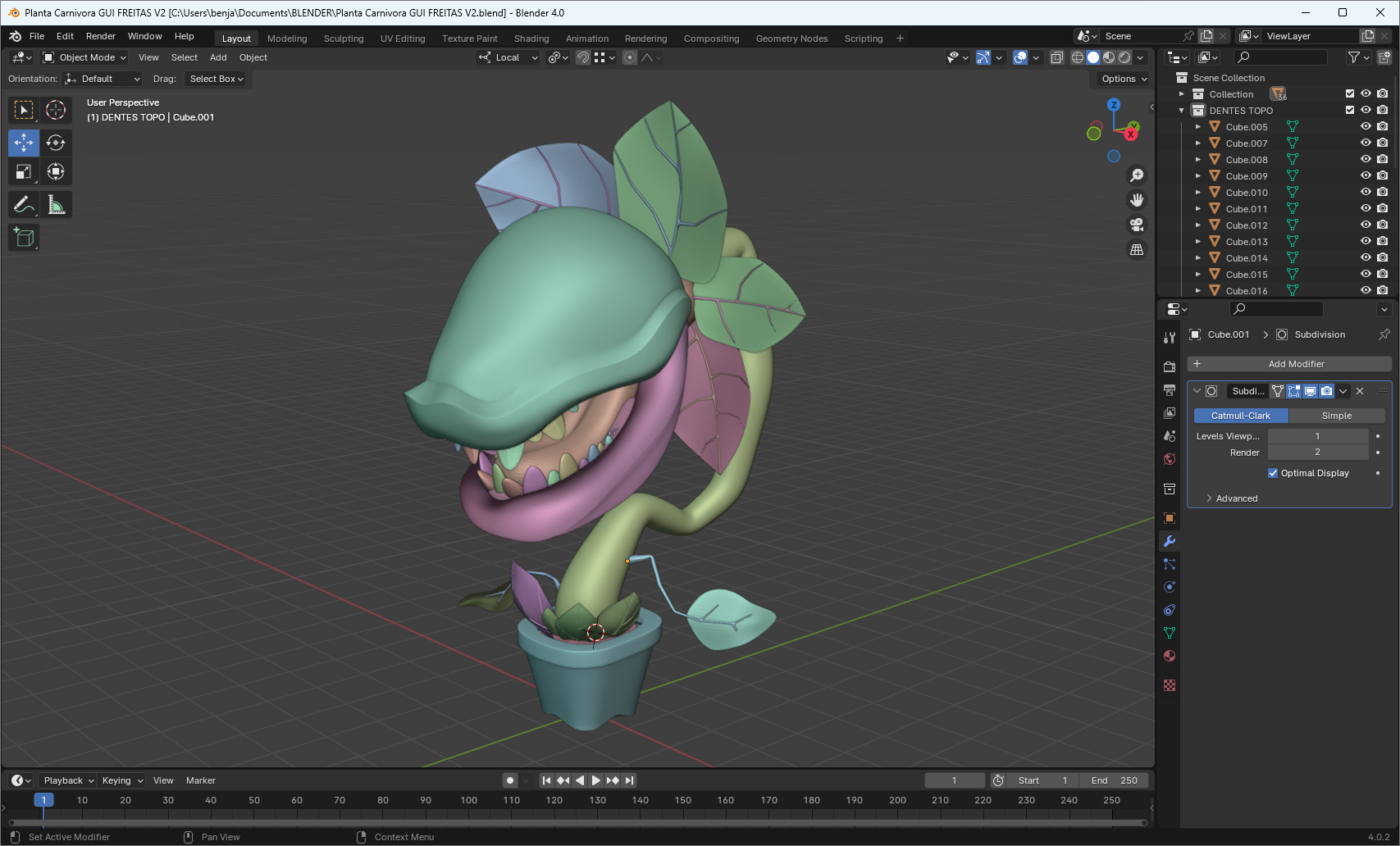Screen dimensions: 1400x846
Task: Switch to the Sculpting workspace tab
Action: click(343, 39)
